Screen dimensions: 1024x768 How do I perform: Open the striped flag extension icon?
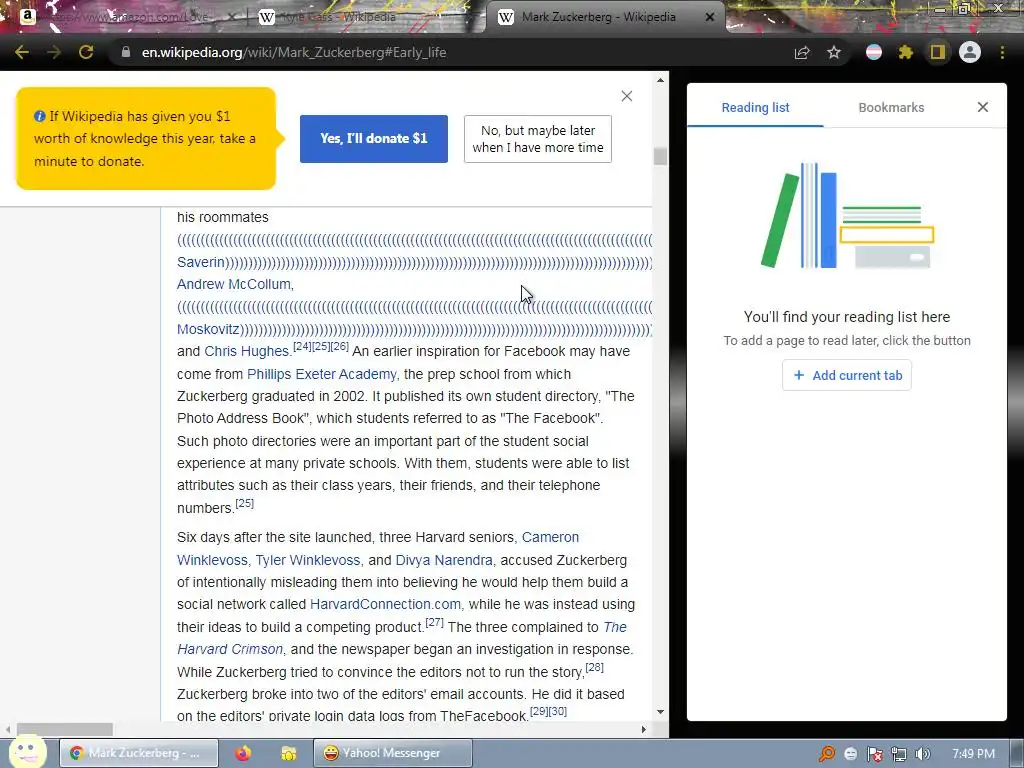click(x=874, y=52)
